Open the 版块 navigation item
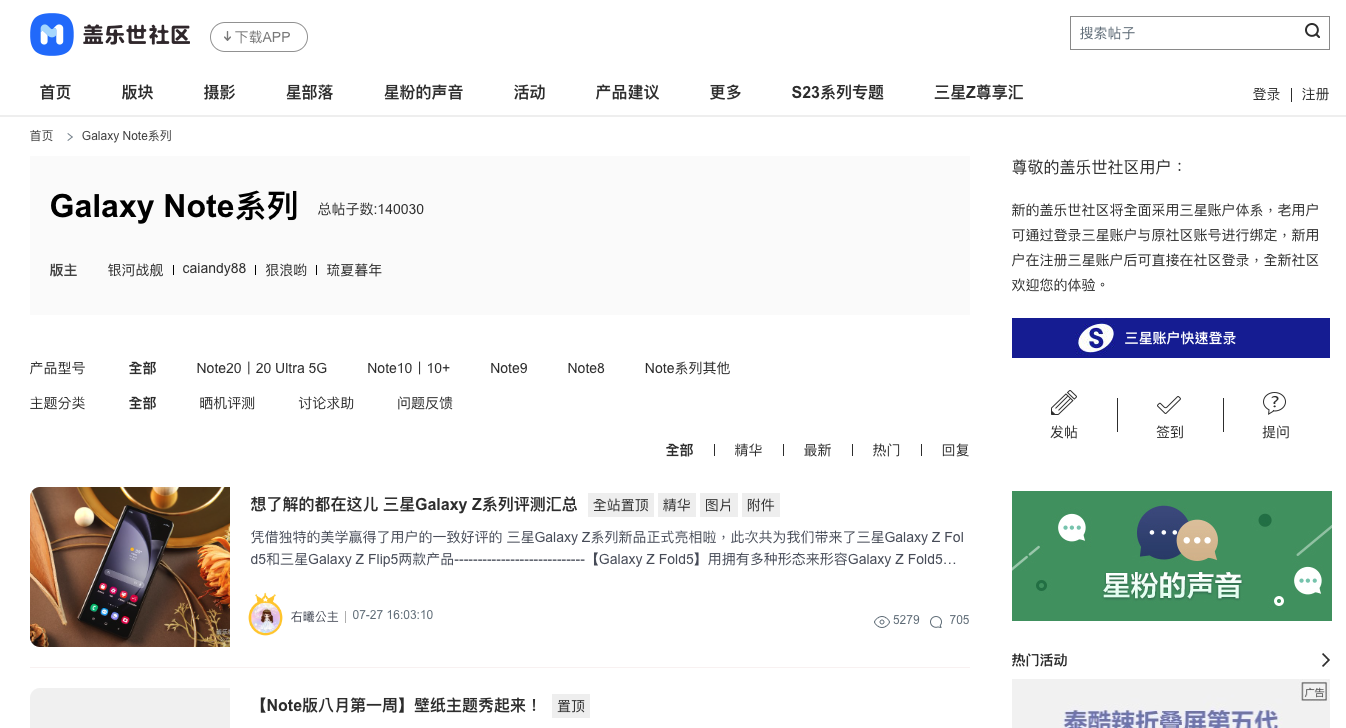The width and height of the screenshot is (1346, 728). [138, 92]
